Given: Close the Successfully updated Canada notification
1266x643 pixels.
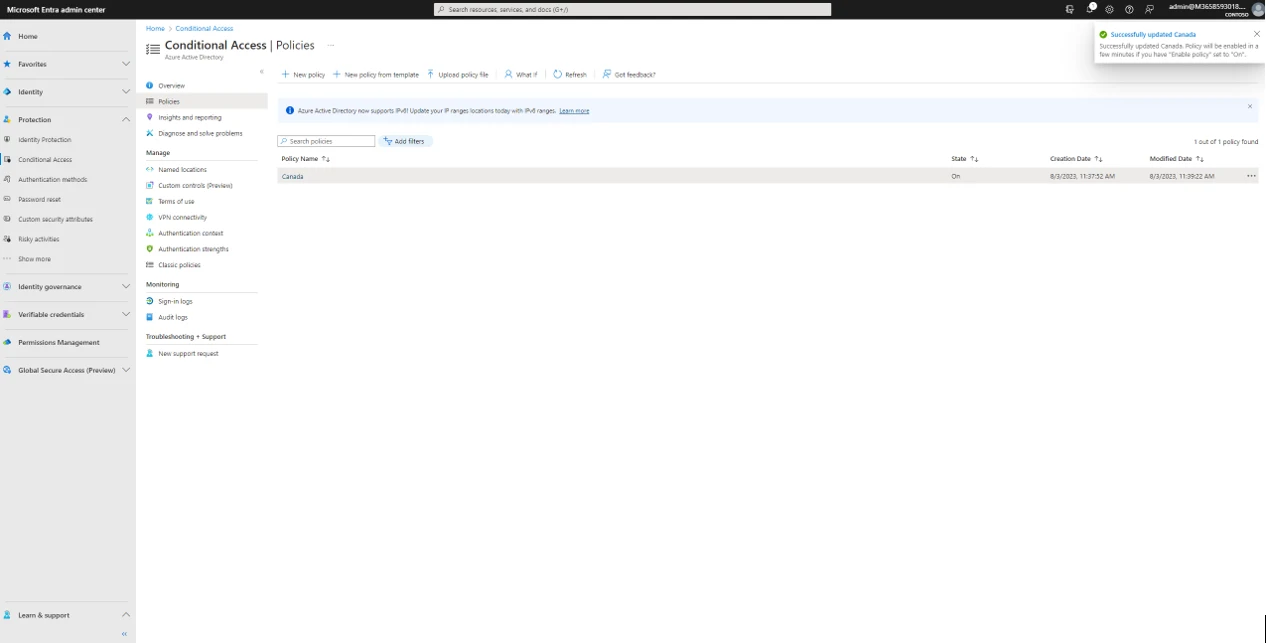Looking at the screenshot, I should click(x=1257, y=34).
